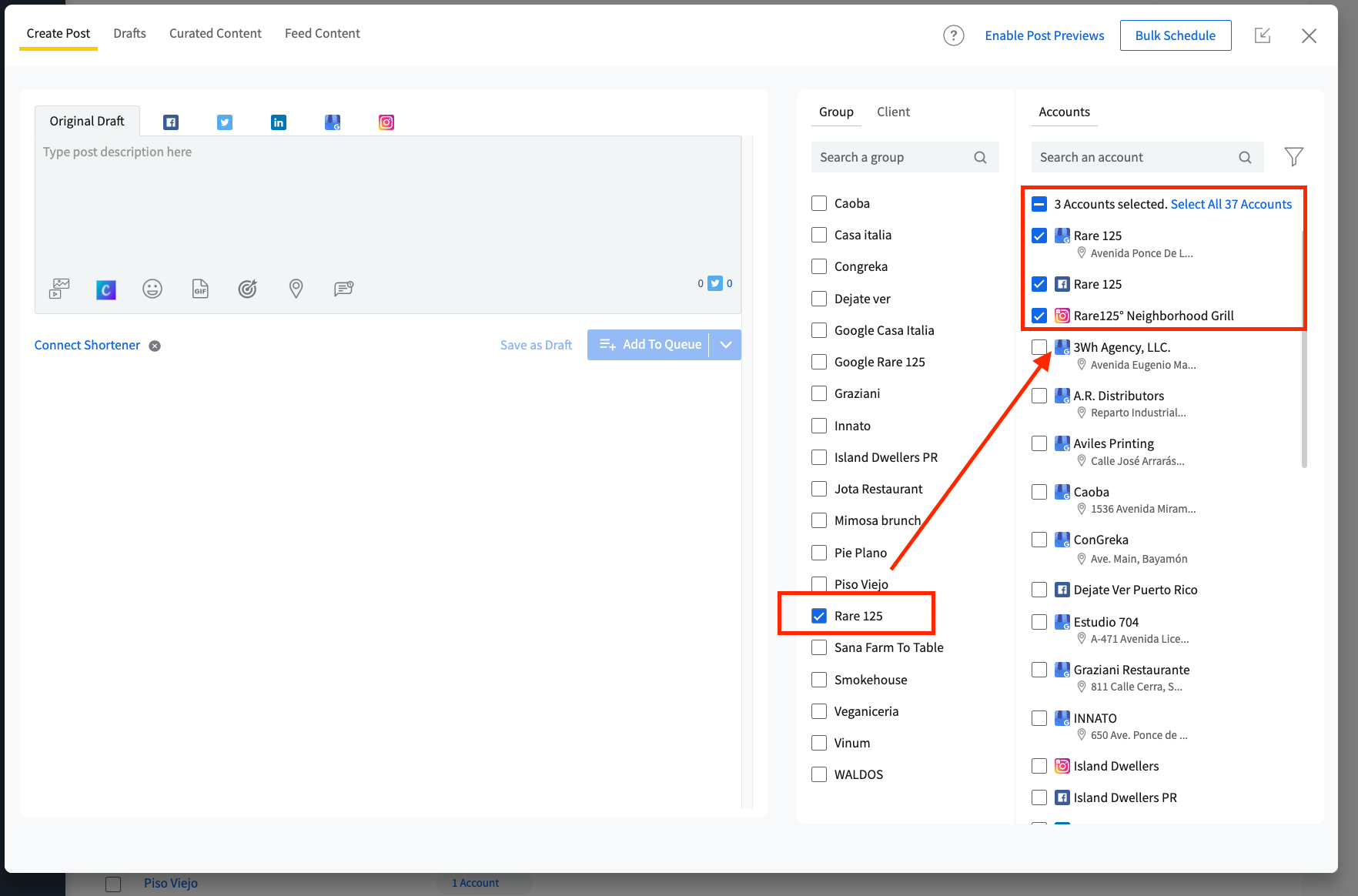Screen dimensions: 1358x896
Task: Open the Facebook post customization tab
Action: point(171,122)
